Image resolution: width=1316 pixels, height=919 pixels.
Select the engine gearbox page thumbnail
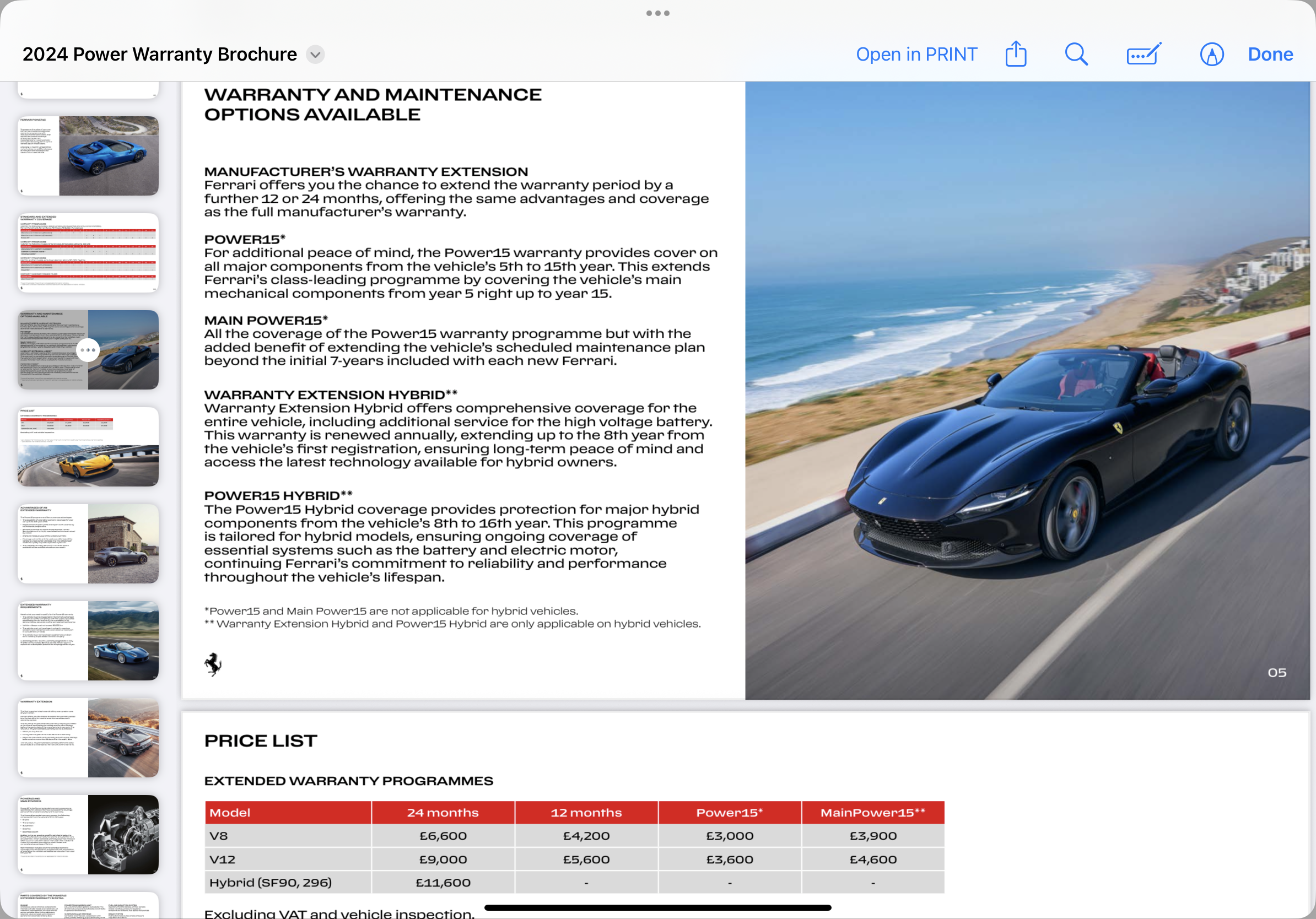click(88, 834)
